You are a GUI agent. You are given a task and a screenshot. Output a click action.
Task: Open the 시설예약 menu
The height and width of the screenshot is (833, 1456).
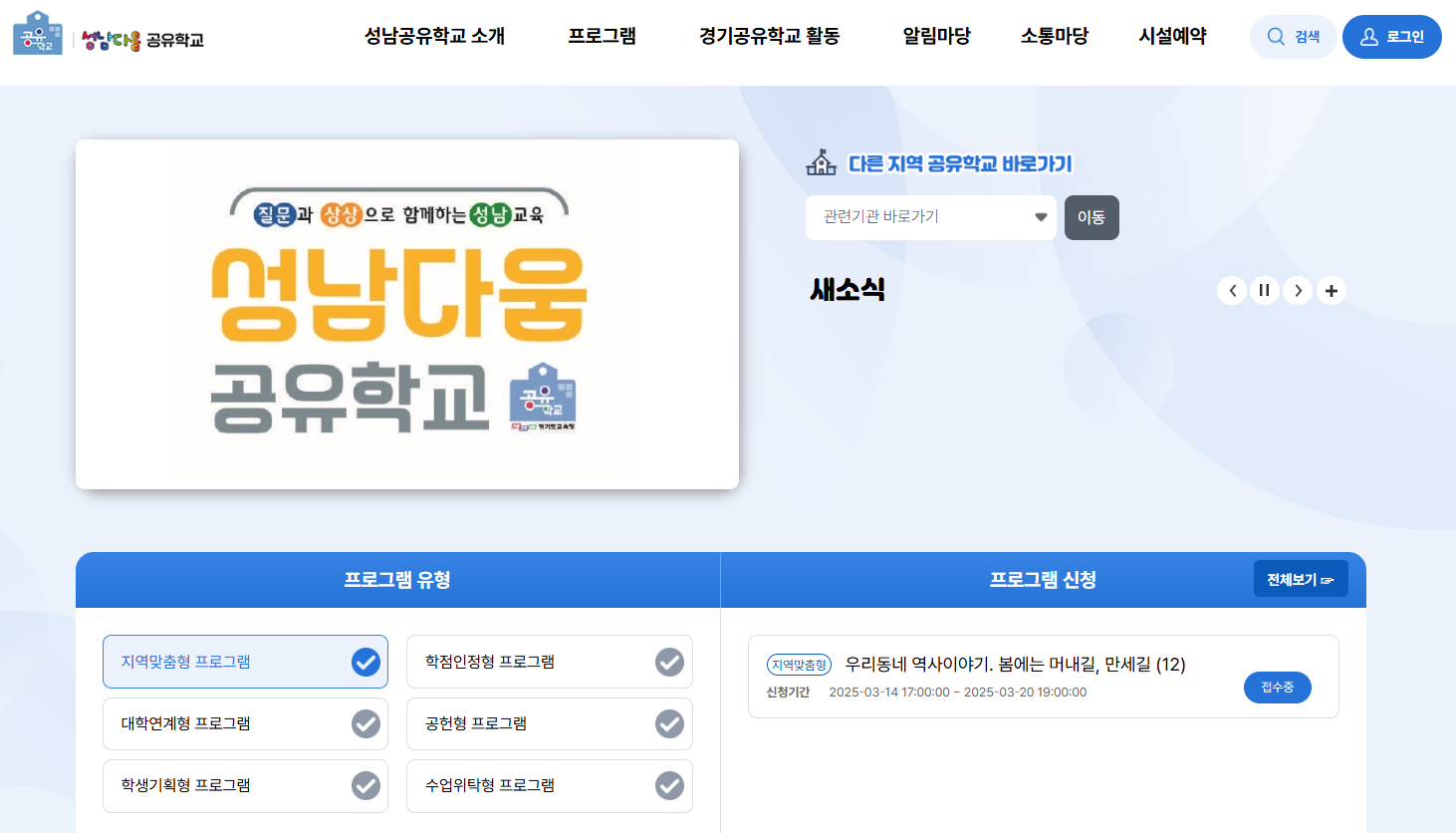point(1172,36)
